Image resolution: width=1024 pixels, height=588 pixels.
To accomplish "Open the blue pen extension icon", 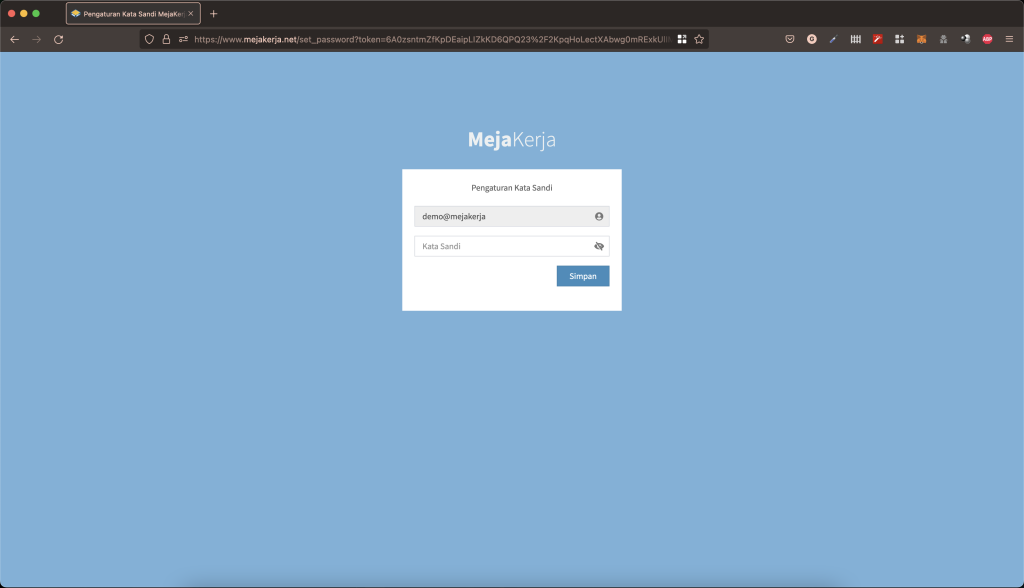I will pyautogui.click(x=833, y=39).
